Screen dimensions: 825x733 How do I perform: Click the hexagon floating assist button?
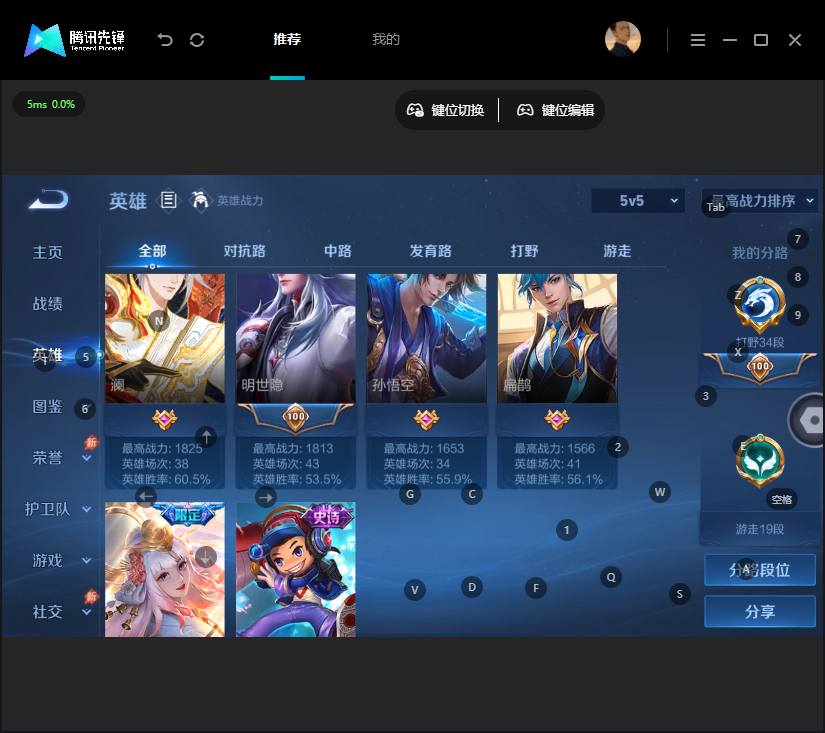point(808,420)
